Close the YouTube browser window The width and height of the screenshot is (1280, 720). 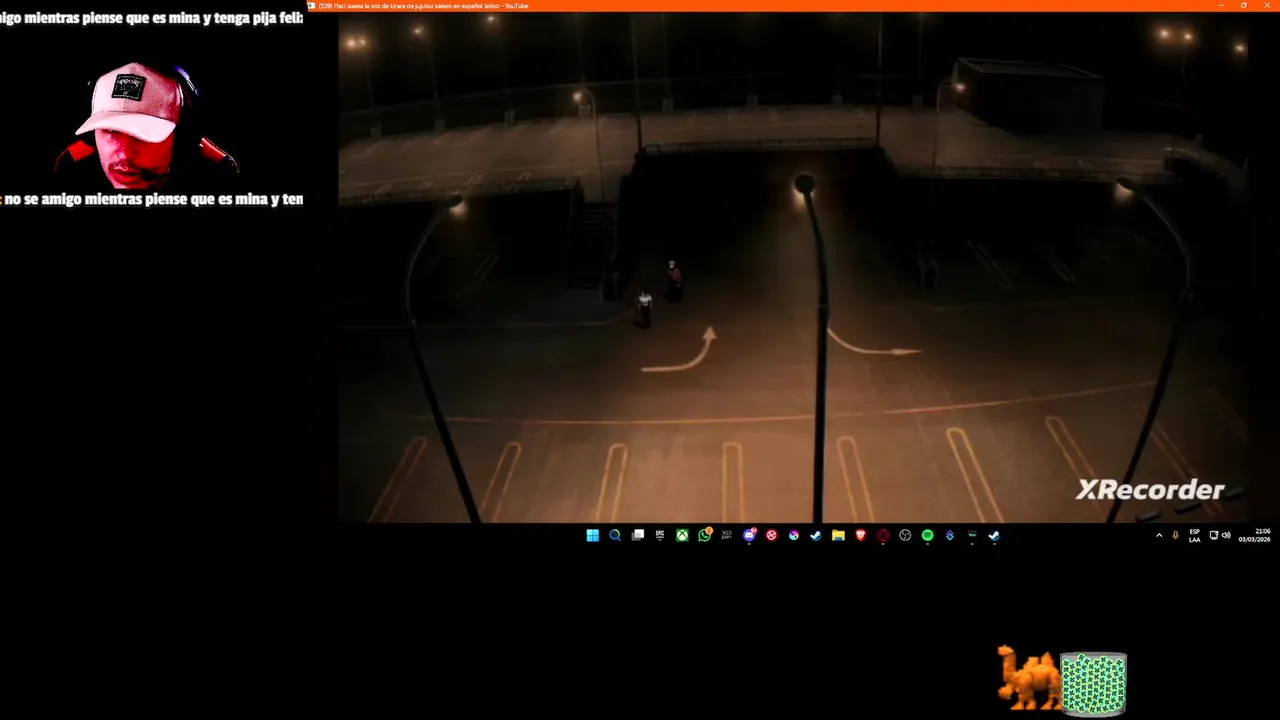(x=1266, y=5)
